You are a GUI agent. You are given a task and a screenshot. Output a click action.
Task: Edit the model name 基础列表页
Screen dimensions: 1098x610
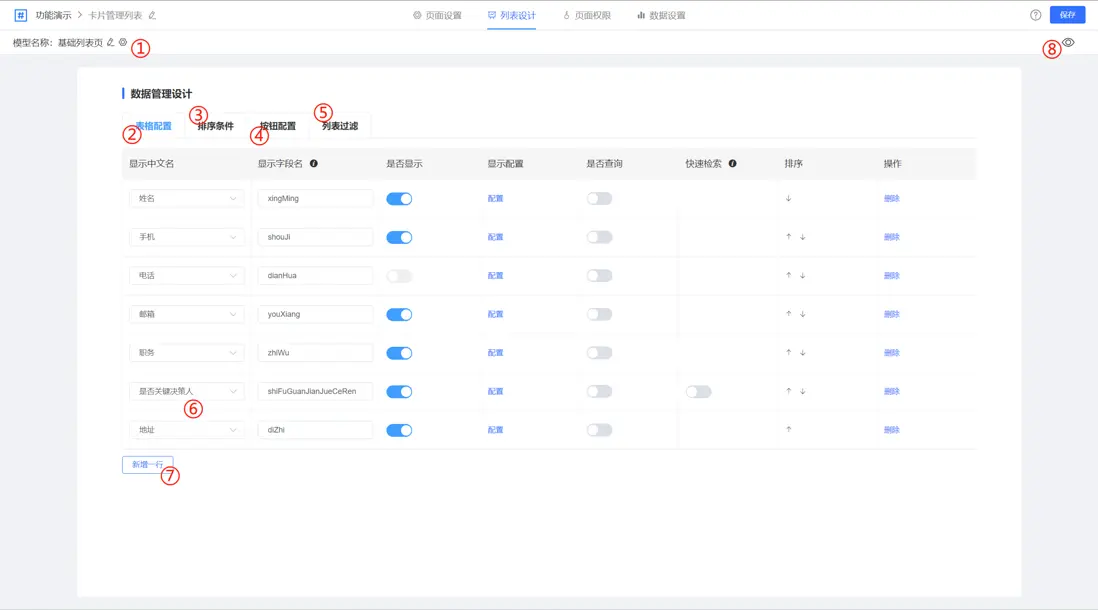point(111,42)
